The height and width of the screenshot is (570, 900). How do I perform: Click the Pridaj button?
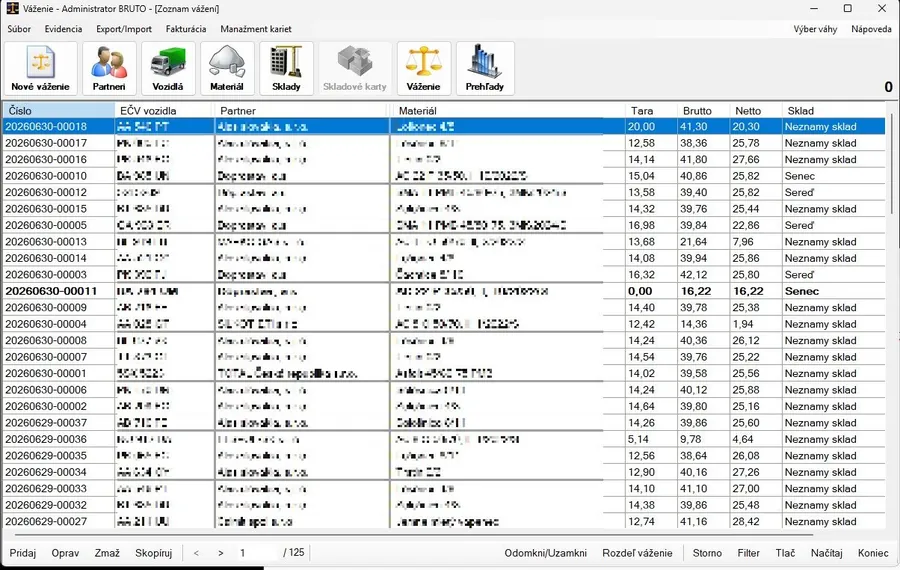(x=22, y=553)
